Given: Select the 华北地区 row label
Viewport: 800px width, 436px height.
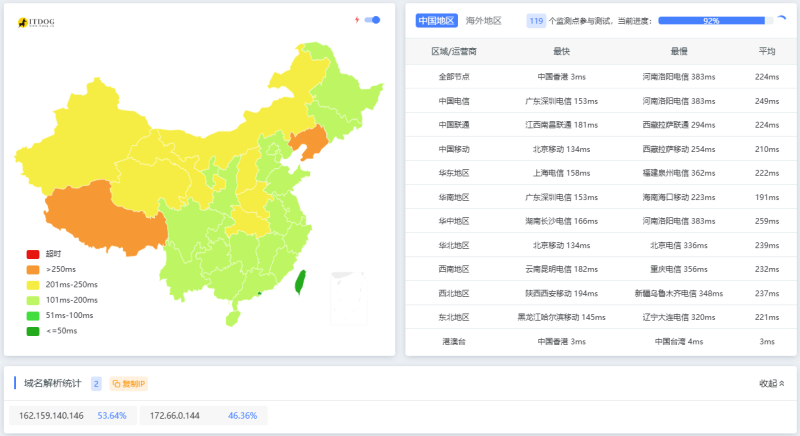Looking at the screenshot, I should tap(454, 245).
